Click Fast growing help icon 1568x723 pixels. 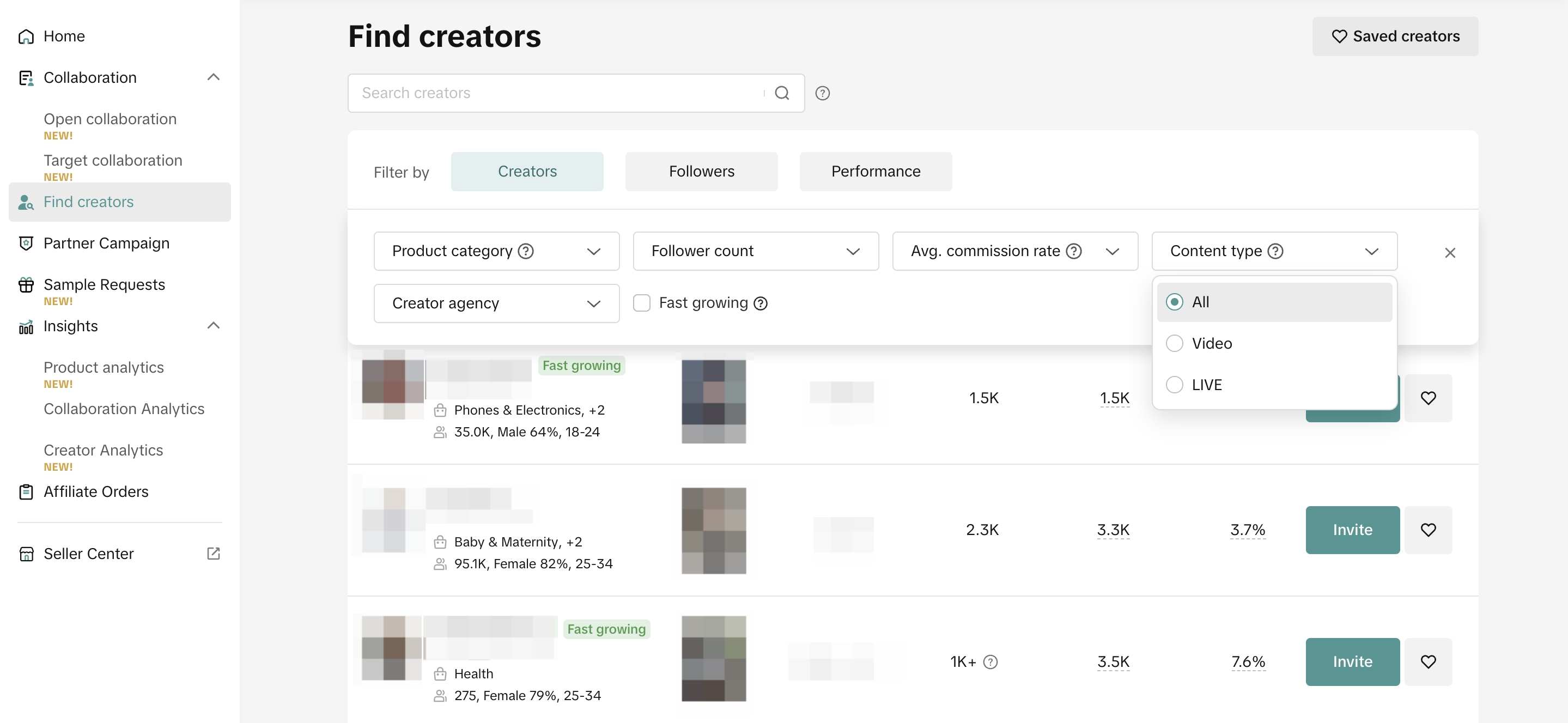tap(760, 303)
